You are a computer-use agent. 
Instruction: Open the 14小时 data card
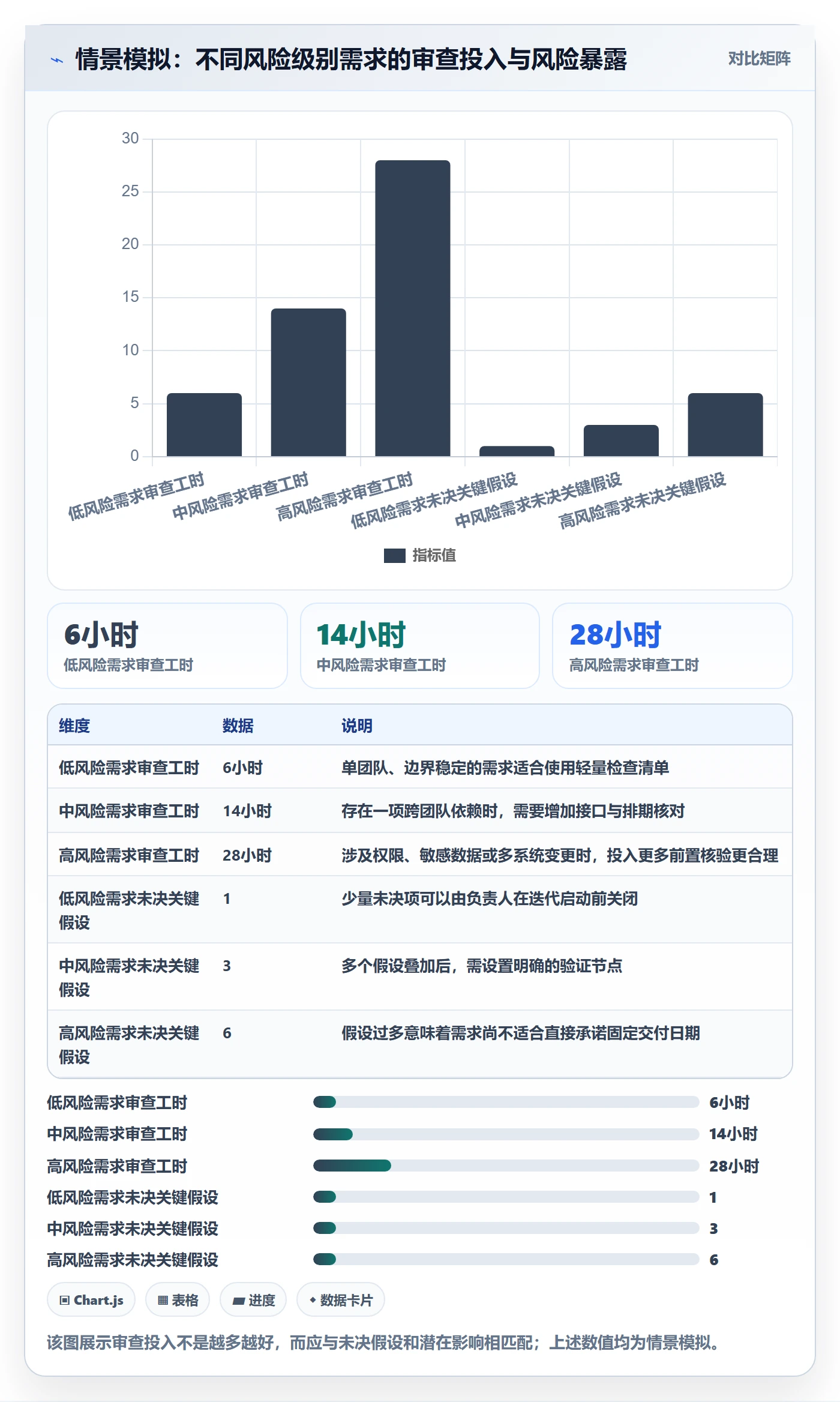[420, 646]
